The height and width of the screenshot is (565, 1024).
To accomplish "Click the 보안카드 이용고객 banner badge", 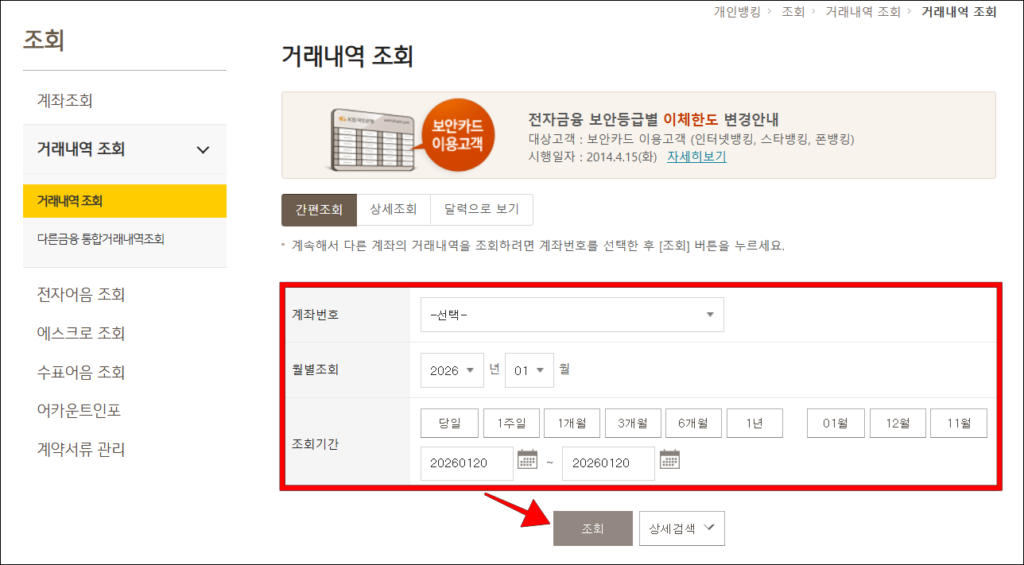I will (x=457, y=135).
